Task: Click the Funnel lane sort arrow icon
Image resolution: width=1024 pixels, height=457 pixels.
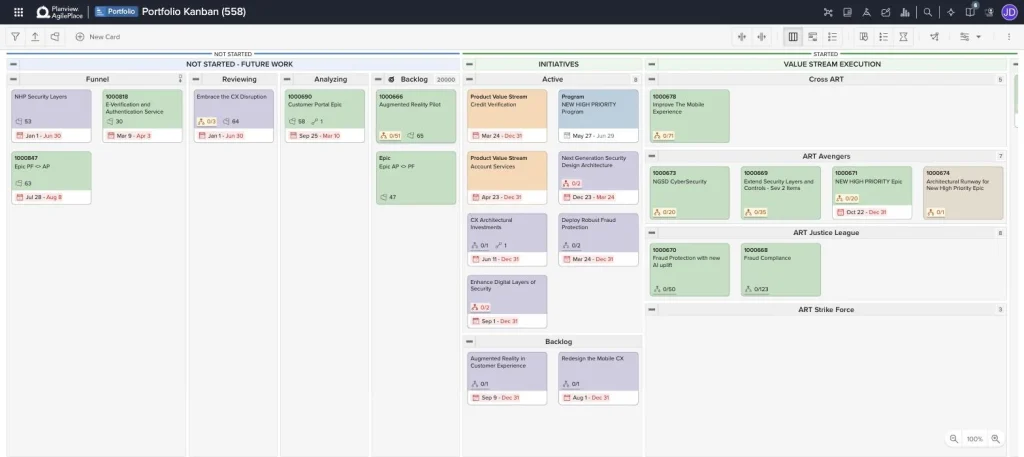Action: coord(181,79)
